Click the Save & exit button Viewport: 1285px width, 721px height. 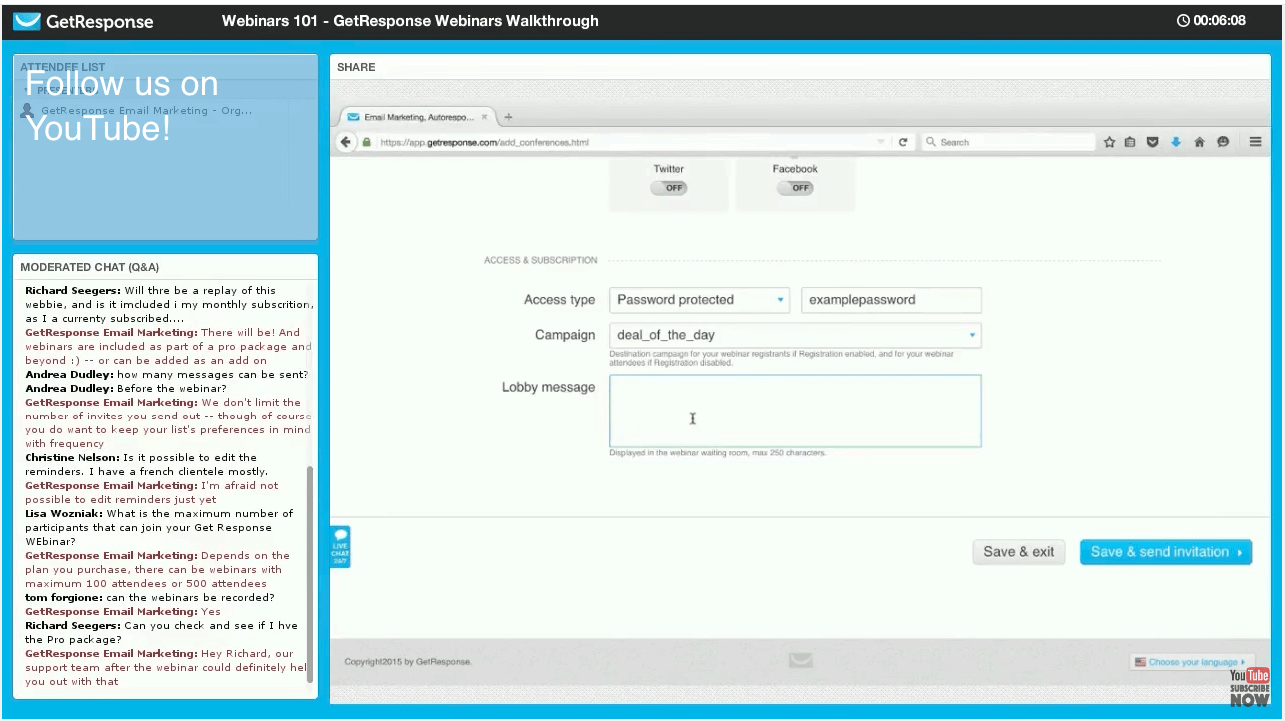pos(1018,552)
